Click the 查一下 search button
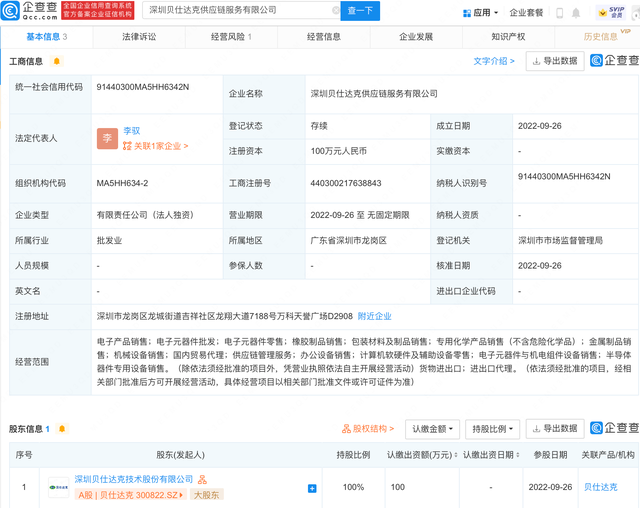 click(360, 12)
